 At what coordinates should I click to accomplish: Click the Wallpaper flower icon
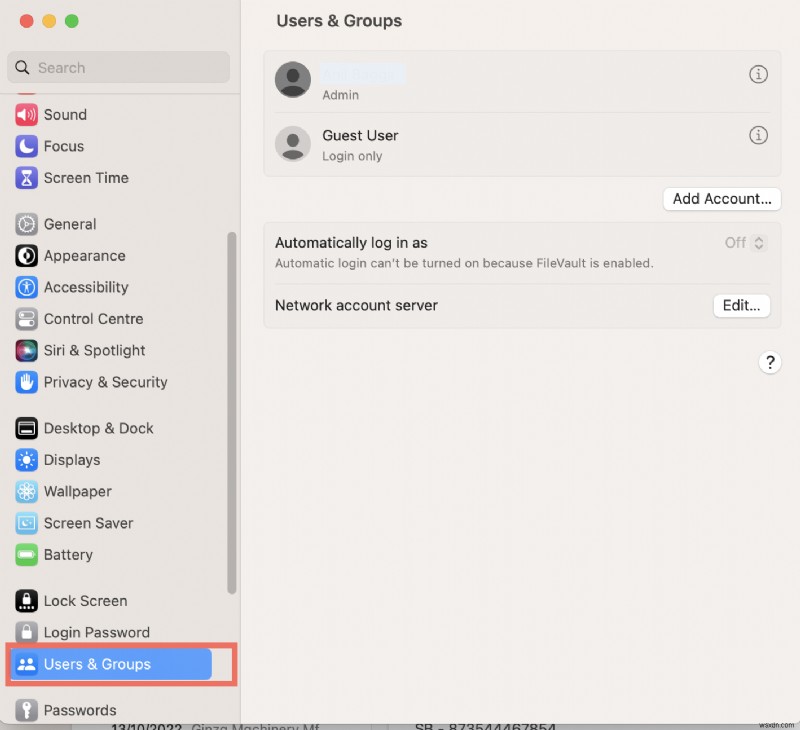point(26,491)
